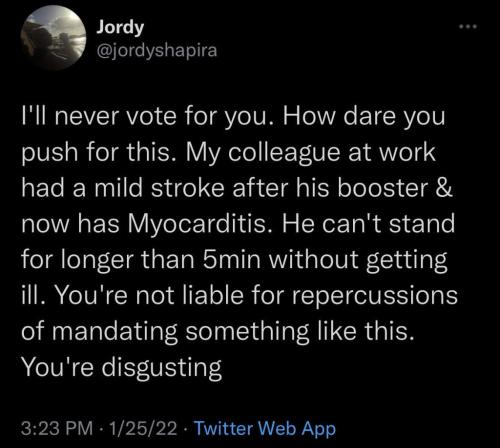The height and width of the screenshot is (448, 500).
Task: Click the word liable in the tweet
Action: (213, 295)
